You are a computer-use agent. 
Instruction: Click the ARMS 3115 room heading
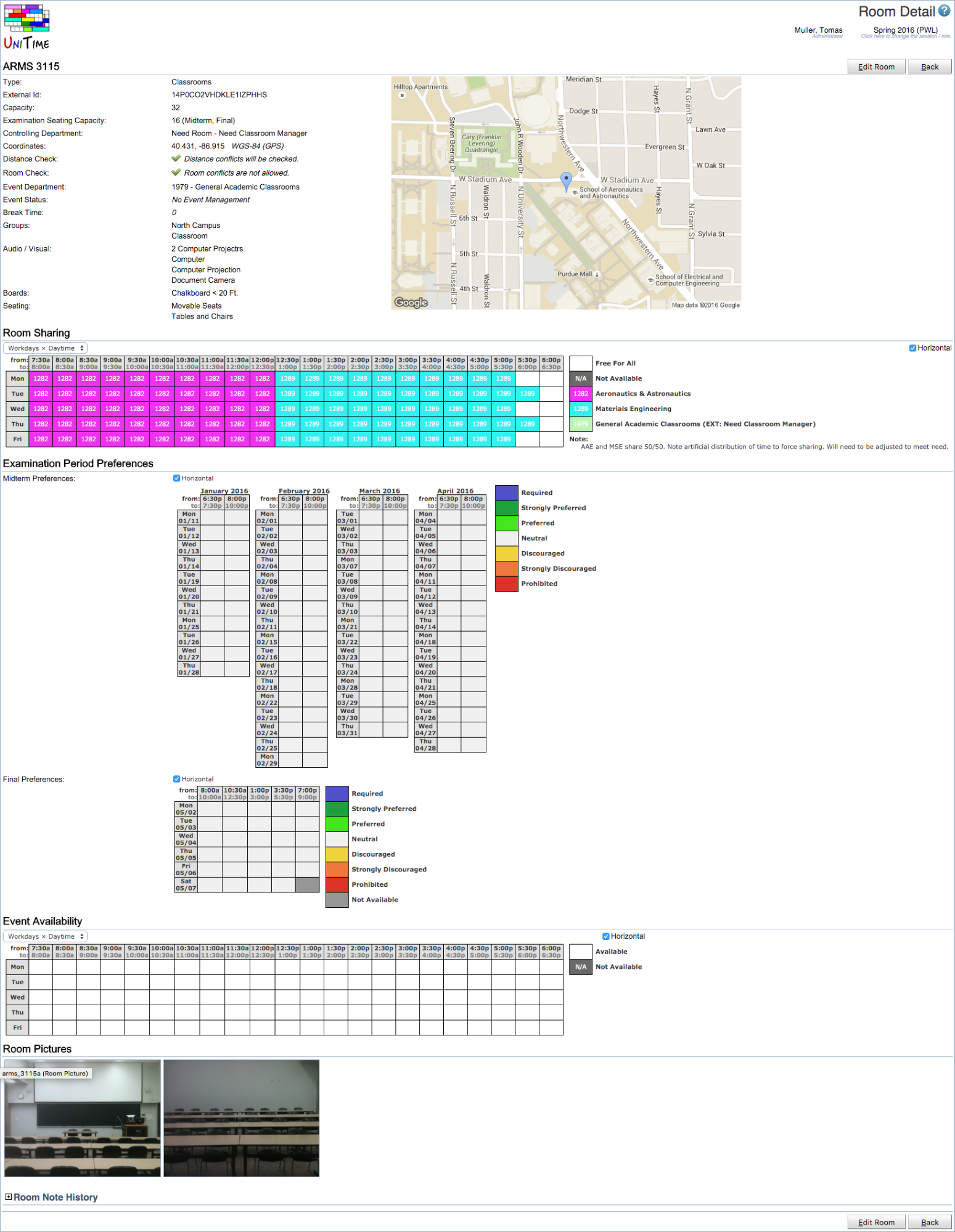coord(31,67)
